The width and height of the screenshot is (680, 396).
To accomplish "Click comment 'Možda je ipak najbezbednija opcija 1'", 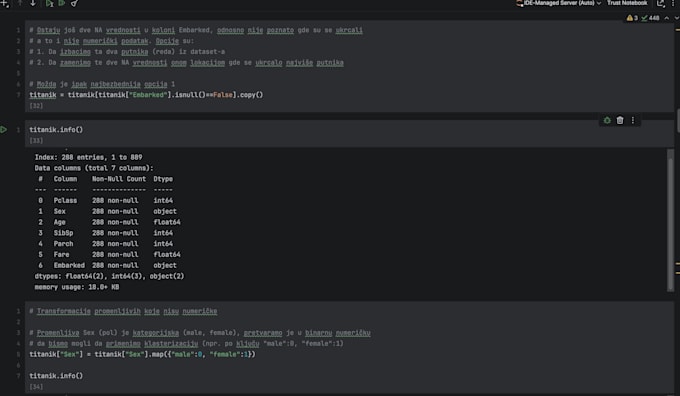I will click(x=102, y=84).
